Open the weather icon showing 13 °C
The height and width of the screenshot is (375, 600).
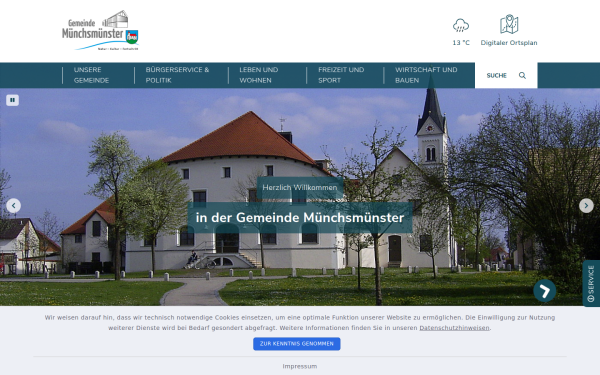pos(461,25)
